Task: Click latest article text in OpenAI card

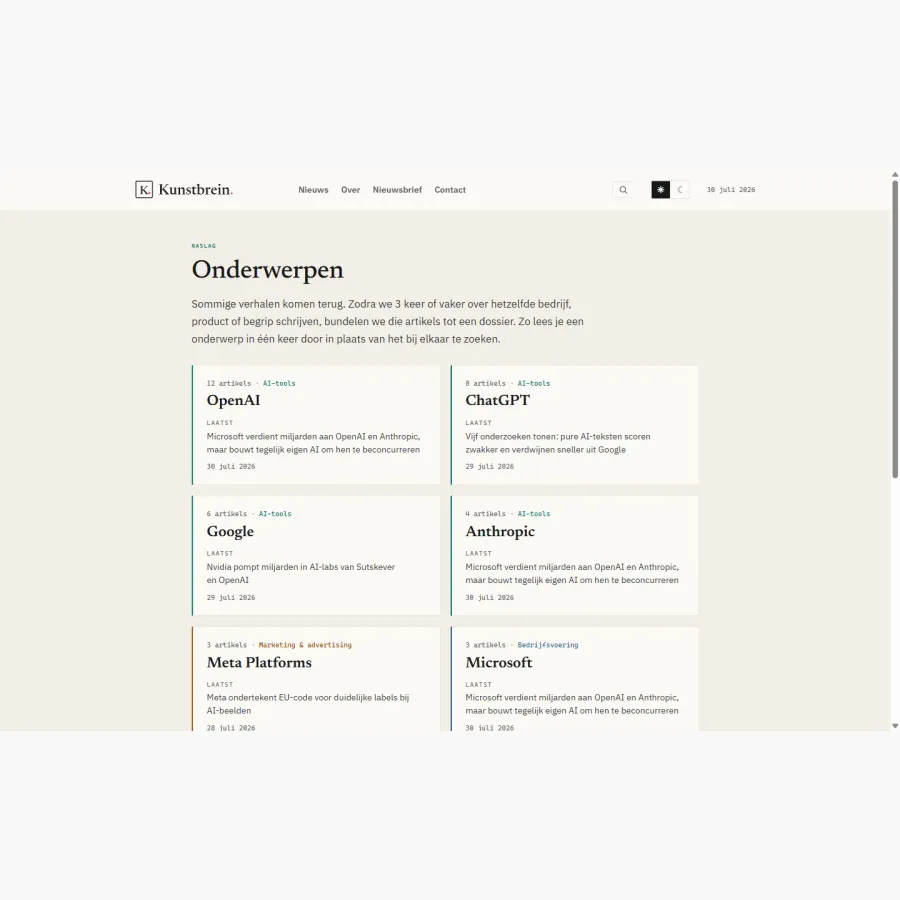Action: point(313,443)
